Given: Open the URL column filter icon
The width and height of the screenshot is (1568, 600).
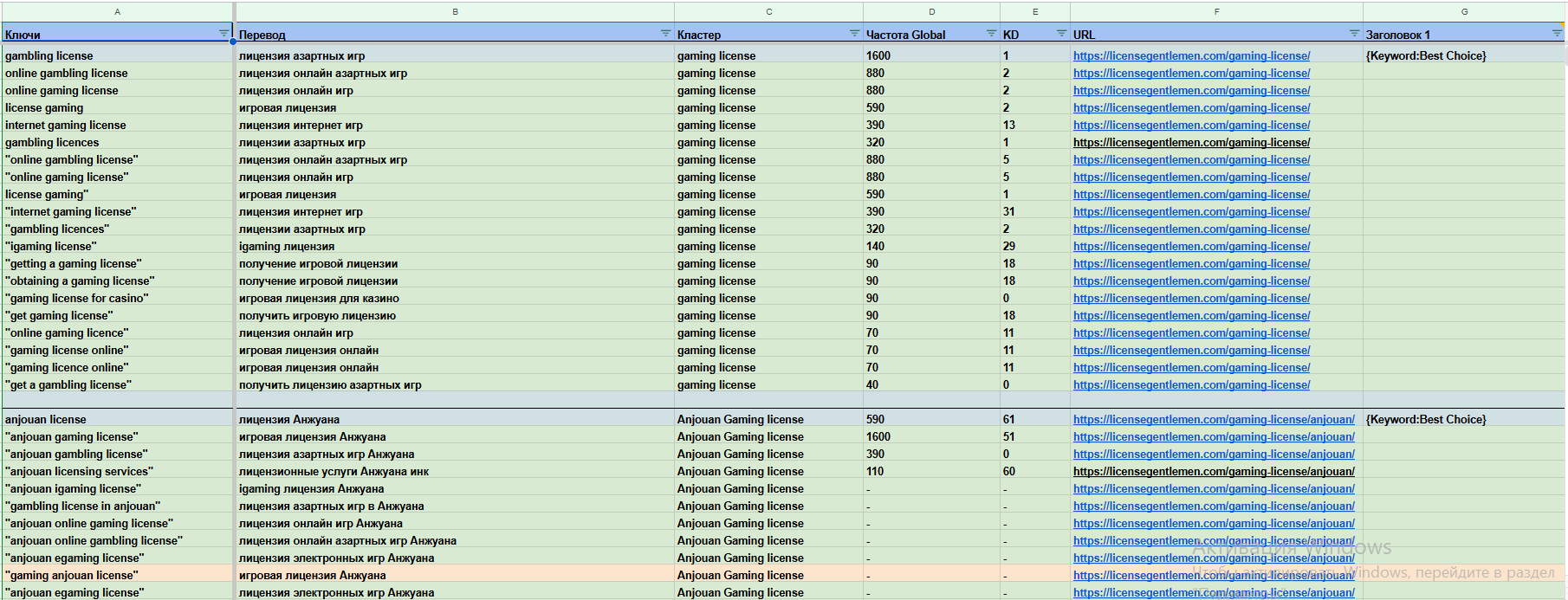Looking at the screenshot, I should [1354, 34].
